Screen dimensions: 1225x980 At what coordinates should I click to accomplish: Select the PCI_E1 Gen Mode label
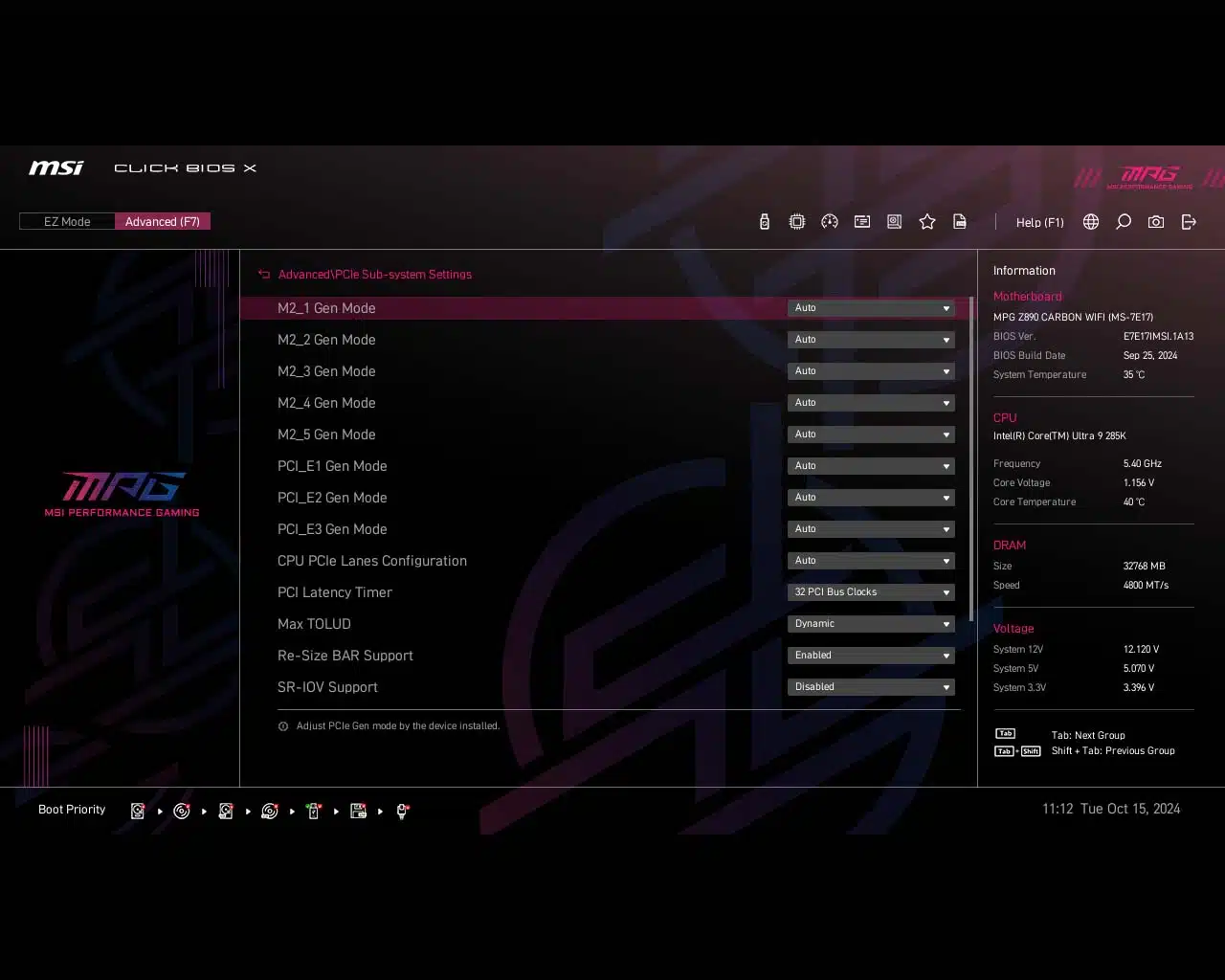point(332,466)
